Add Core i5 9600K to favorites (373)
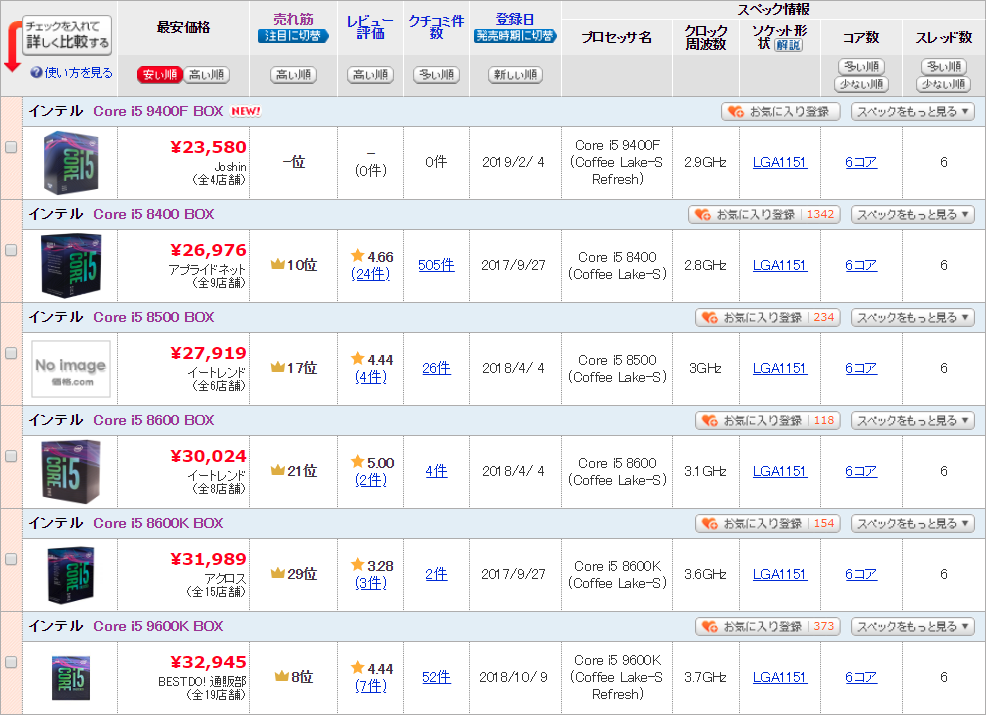Screen dimensions: 986x715 (767, 627)
